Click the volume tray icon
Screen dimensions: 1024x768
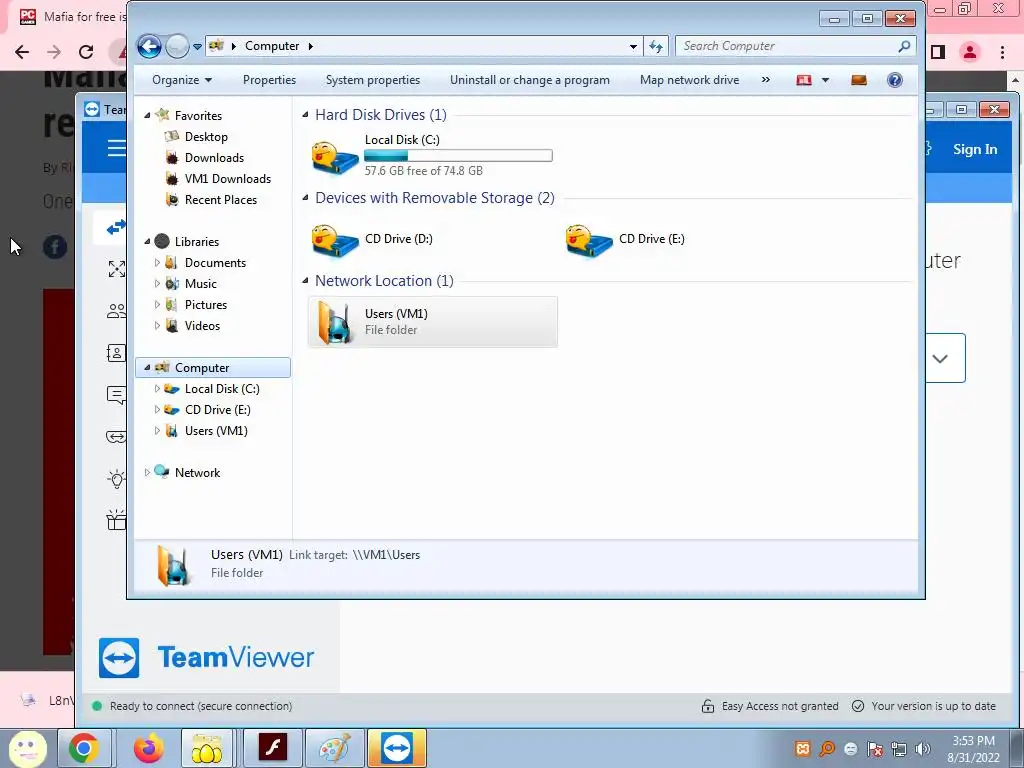pyautogui.click(x=923, y=749)
